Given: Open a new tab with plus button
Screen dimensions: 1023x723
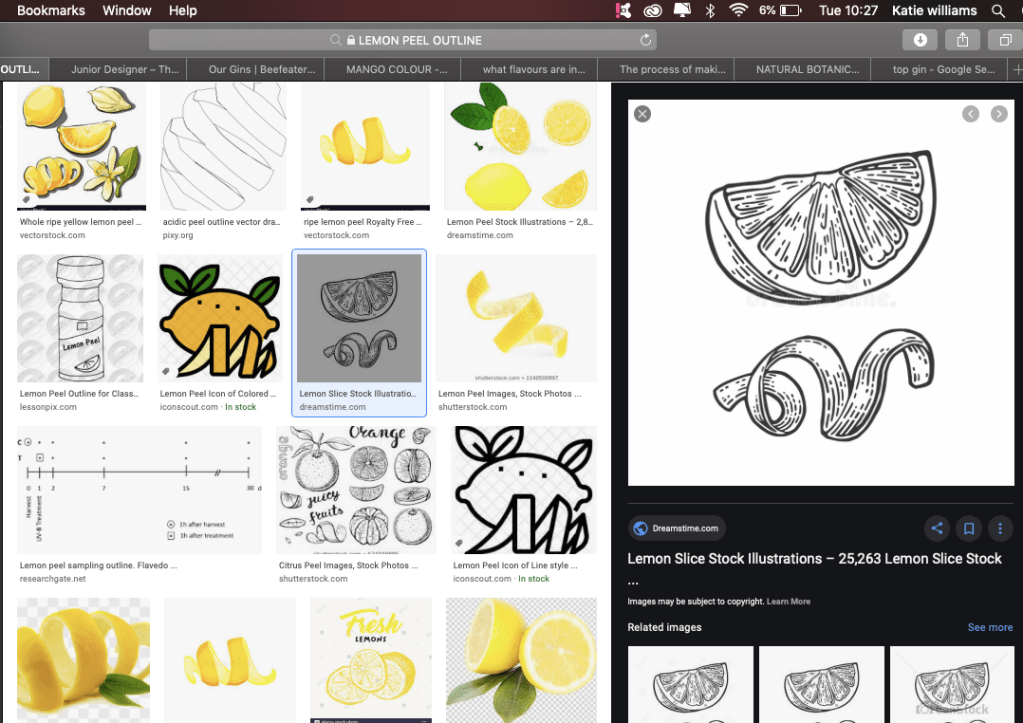Looking at the screenshot, I should (x=1017, y=69).
